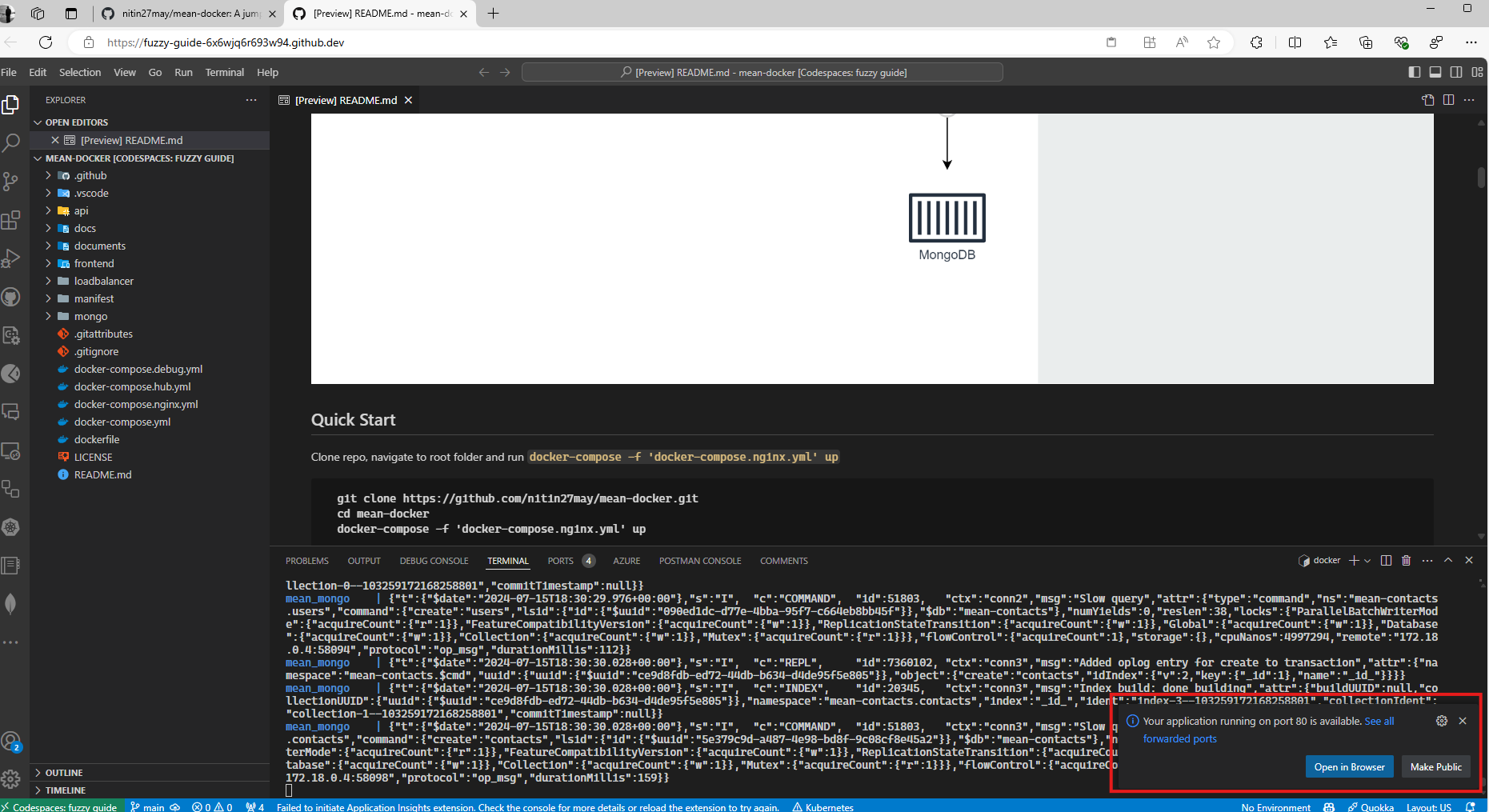Open the Explorer view in activity bar
The image size is (1489, 812).
click(10, 105)
